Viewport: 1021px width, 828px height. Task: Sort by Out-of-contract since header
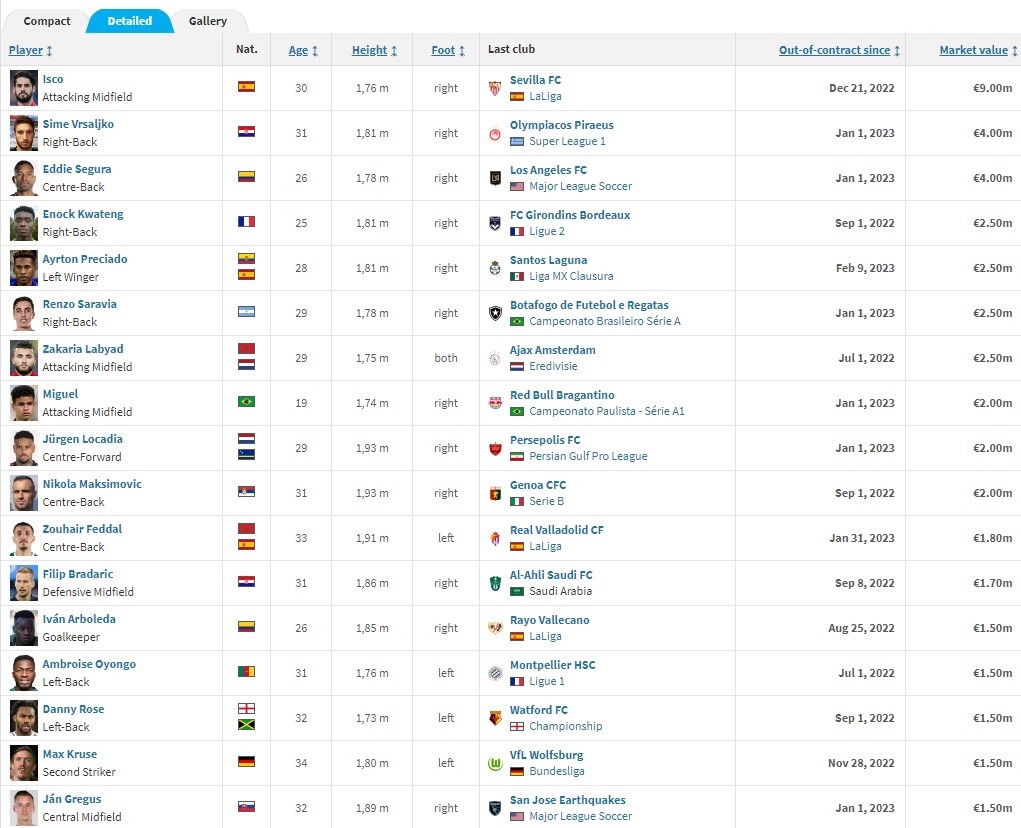pos(839,50)
